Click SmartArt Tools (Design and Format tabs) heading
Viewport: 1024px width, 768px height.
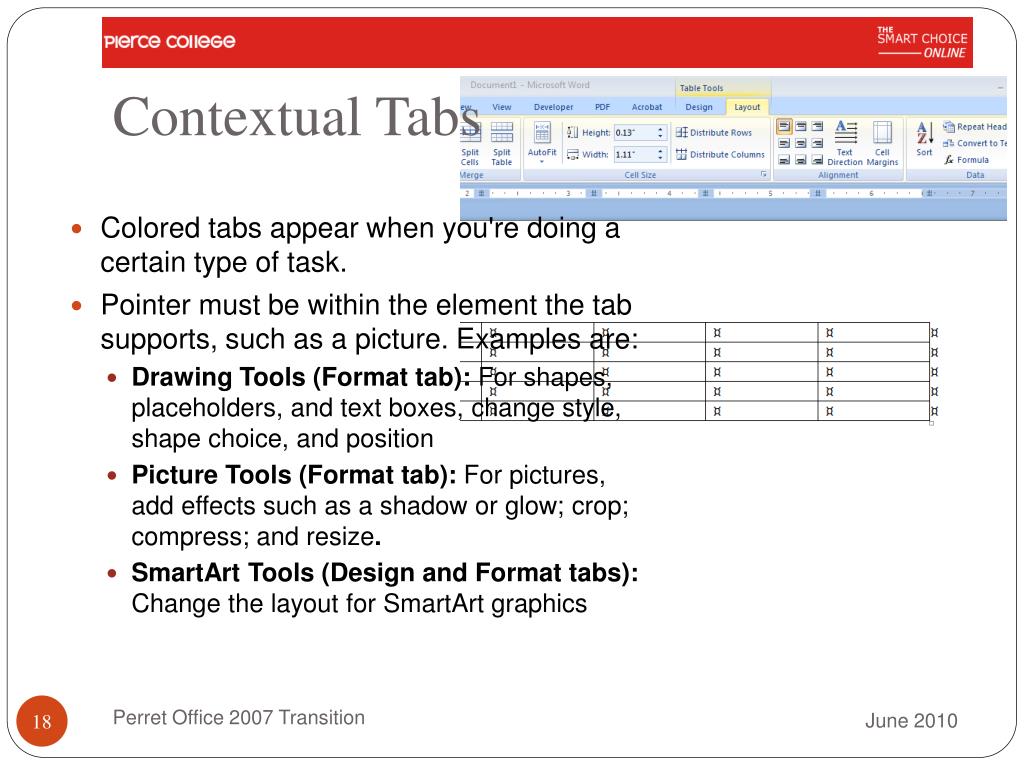(385, 573)
